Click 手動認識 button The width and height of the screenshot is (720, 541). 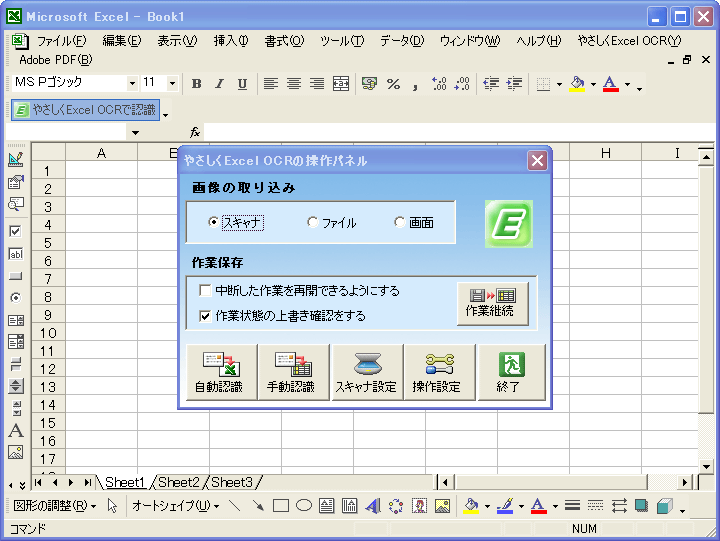[293, 372]
